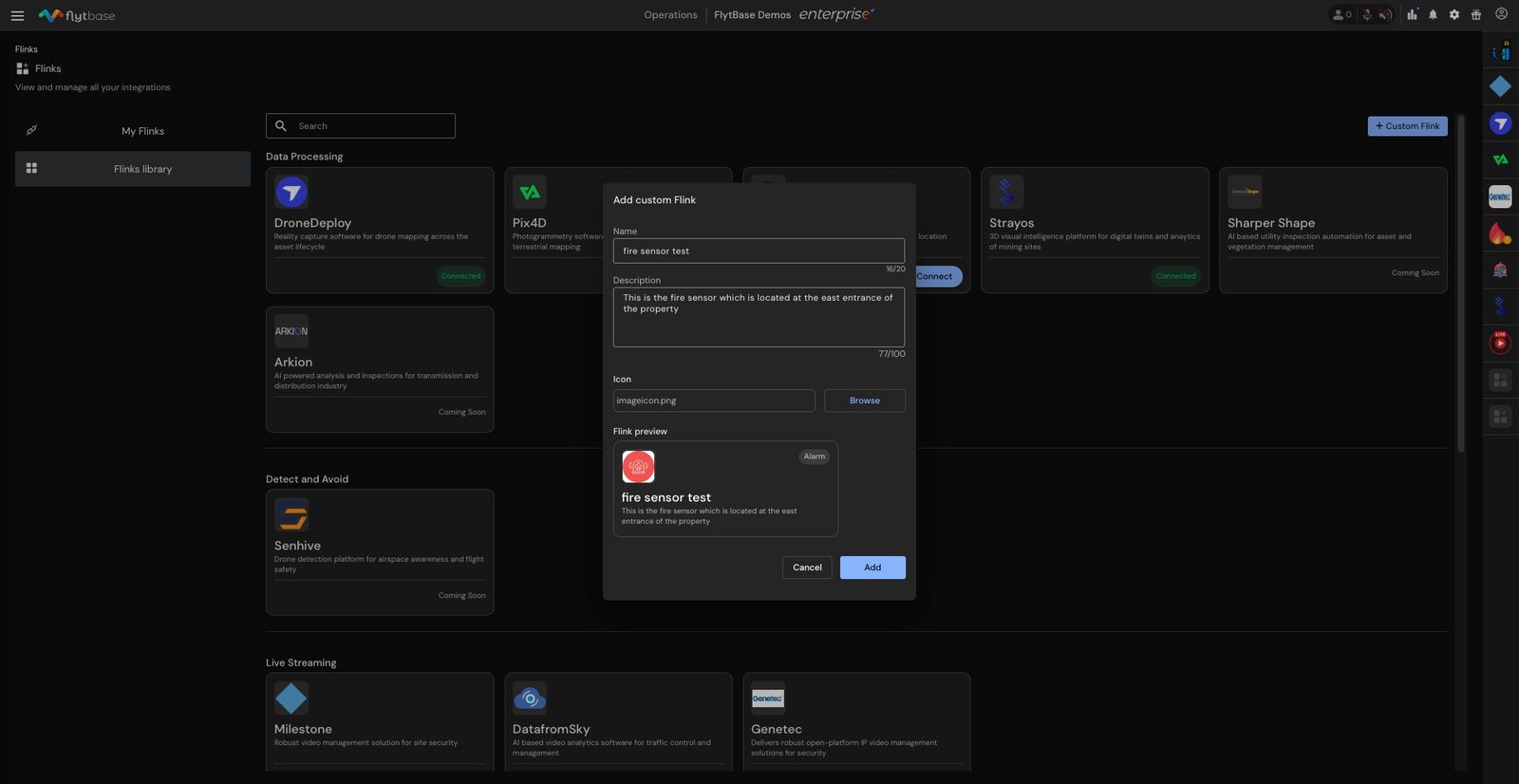
Task: Click DroneDeploy Connected status badge
Action: coord(461,276)
